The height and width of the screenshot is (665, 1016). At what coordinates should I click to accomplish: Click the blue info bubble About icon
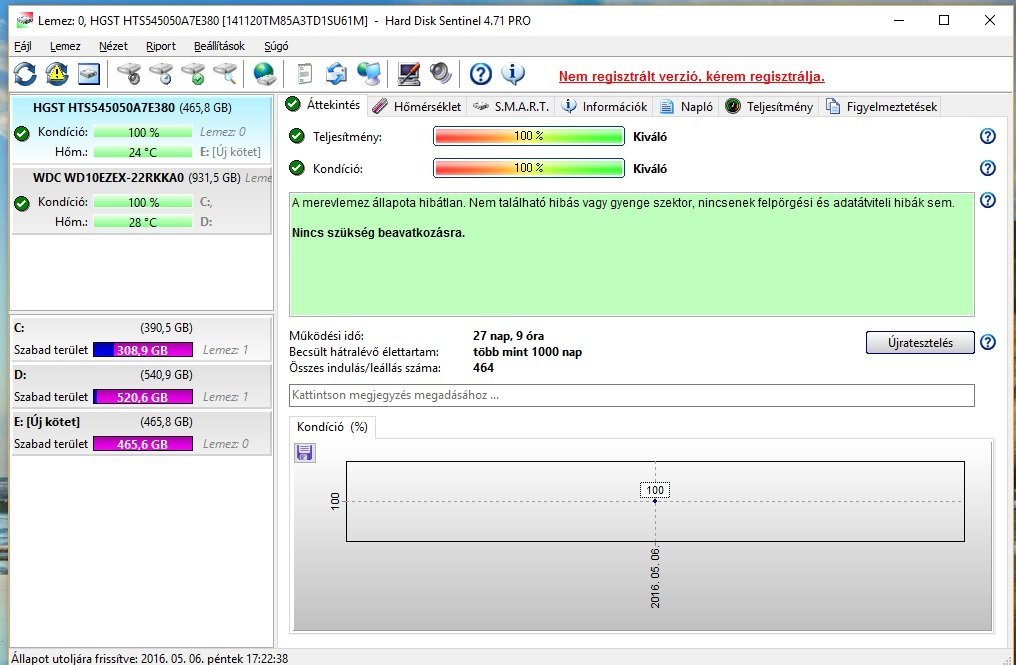pyautogui.click(x=513, y=74)
